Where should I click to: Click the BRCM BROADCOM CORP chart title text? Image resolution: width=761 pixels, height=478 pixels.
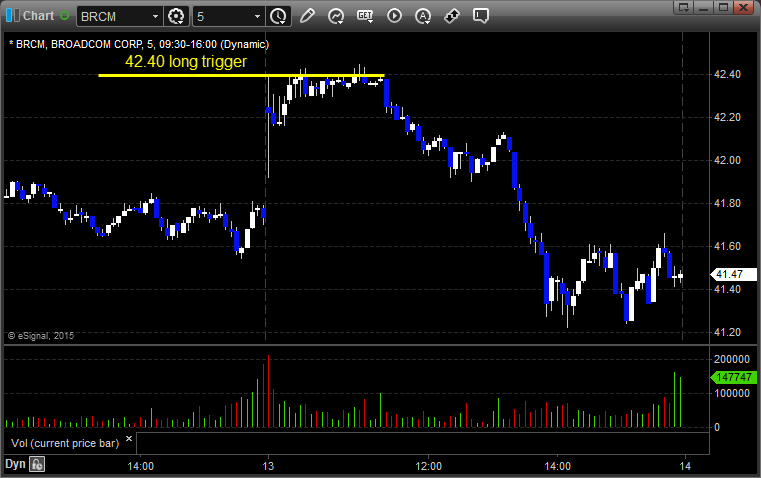139,44
